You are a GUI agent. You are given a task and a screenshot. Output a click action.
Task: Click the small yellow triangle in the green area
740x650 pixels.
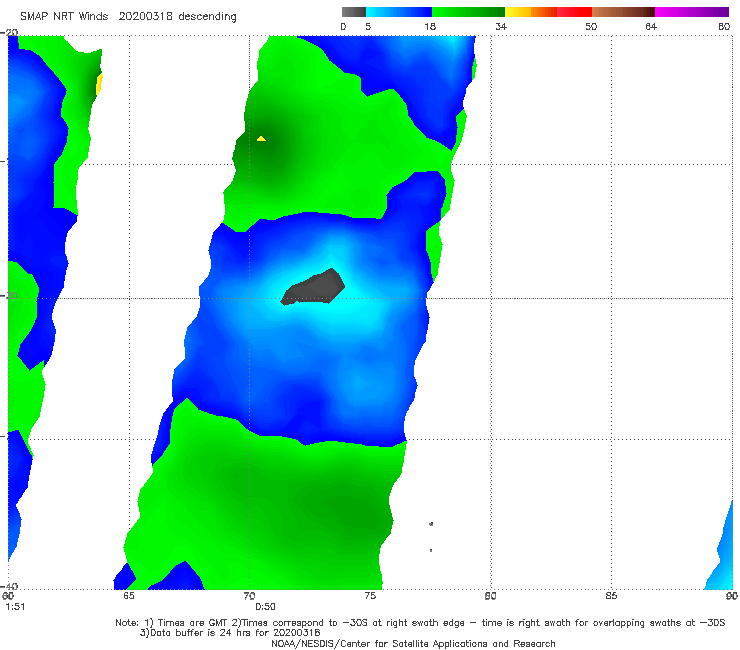(x=261, y=139)
